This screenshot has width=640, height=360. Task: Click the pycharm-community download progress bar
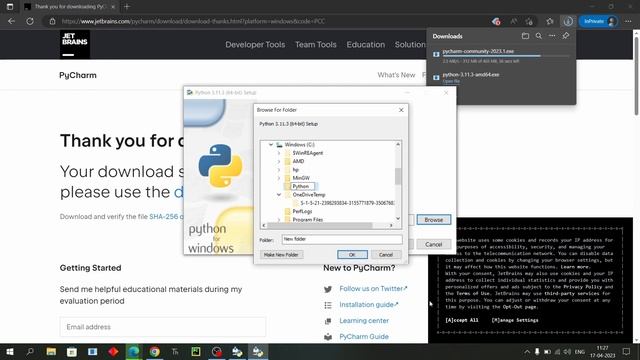505,56
